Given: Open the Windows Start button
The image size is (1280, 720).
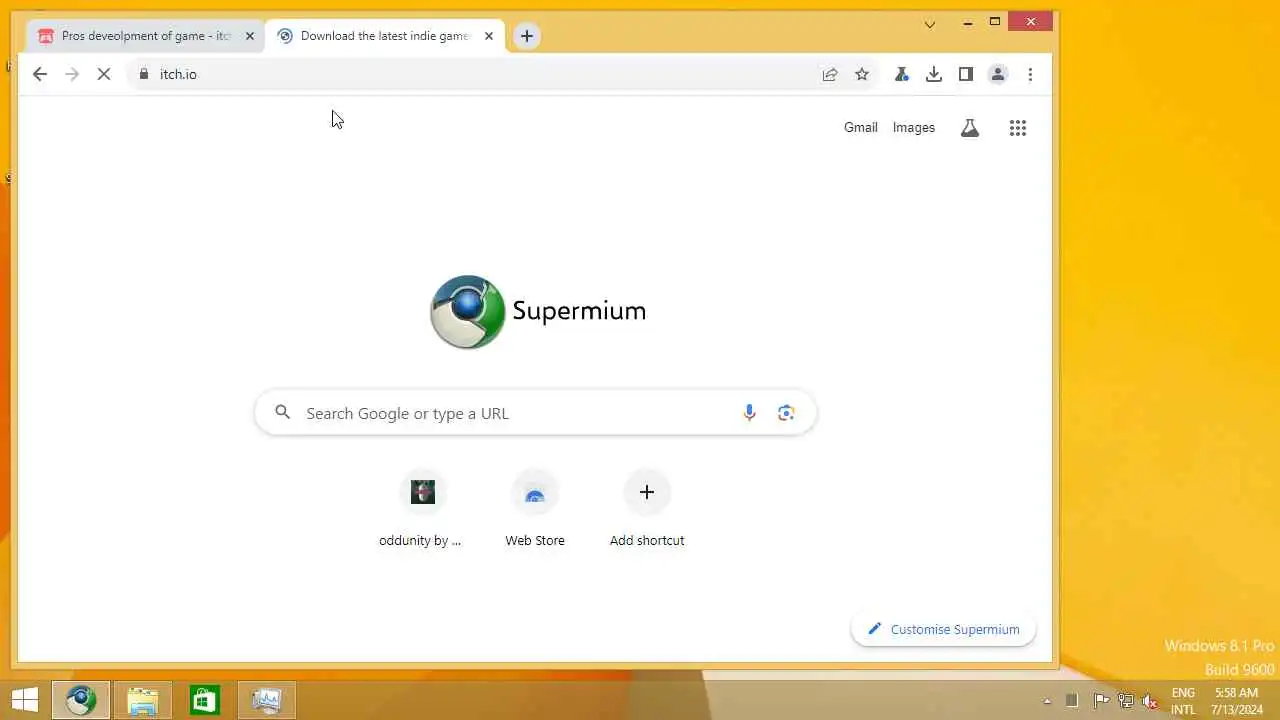Looking at the screenshot, I should [x=26, y=700].
